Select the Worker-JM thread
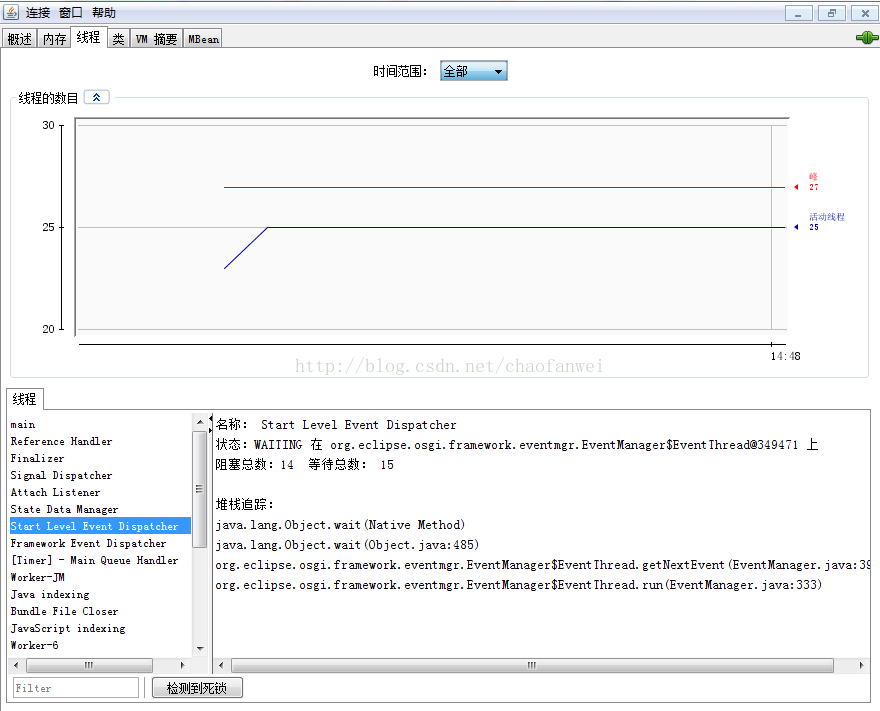This screenshot has height=711, width=880. click(100, 577)
